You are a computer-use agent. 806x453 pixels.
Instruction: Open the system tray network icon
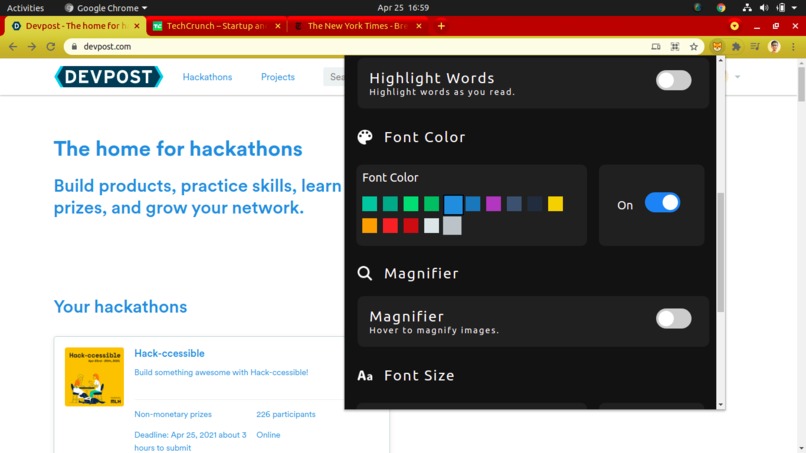(747, 8)
